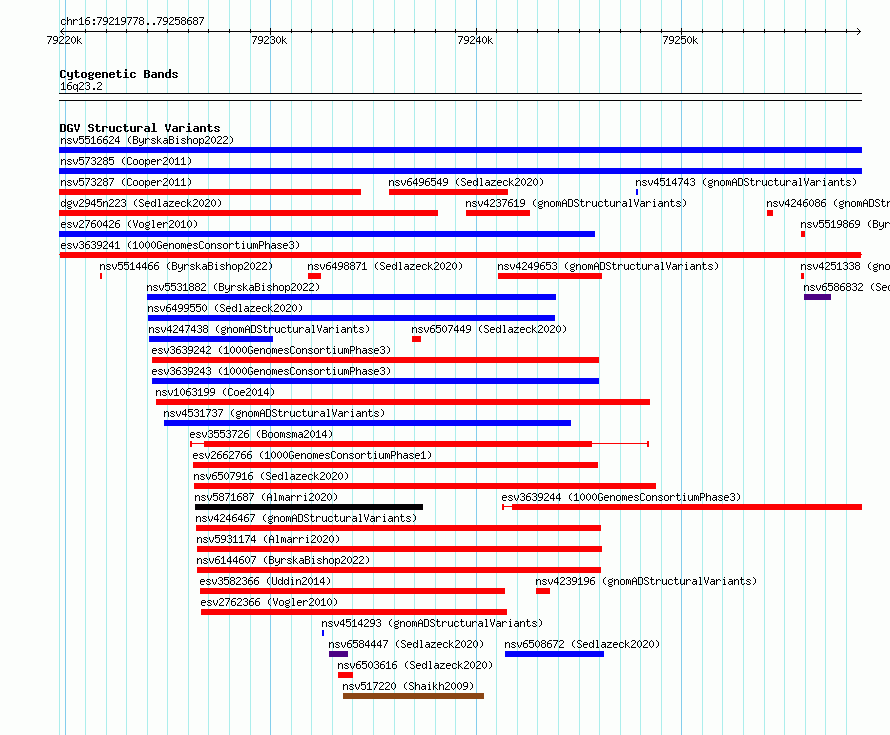Open esv2762366 (Vogler2010) variant
This screenshot has height=735, width=890.
(269, 602)
